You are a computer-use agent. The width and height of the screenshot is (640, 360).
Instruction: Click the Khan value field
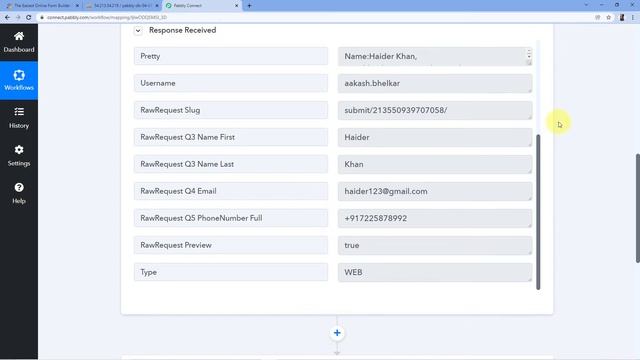[435, 164]
